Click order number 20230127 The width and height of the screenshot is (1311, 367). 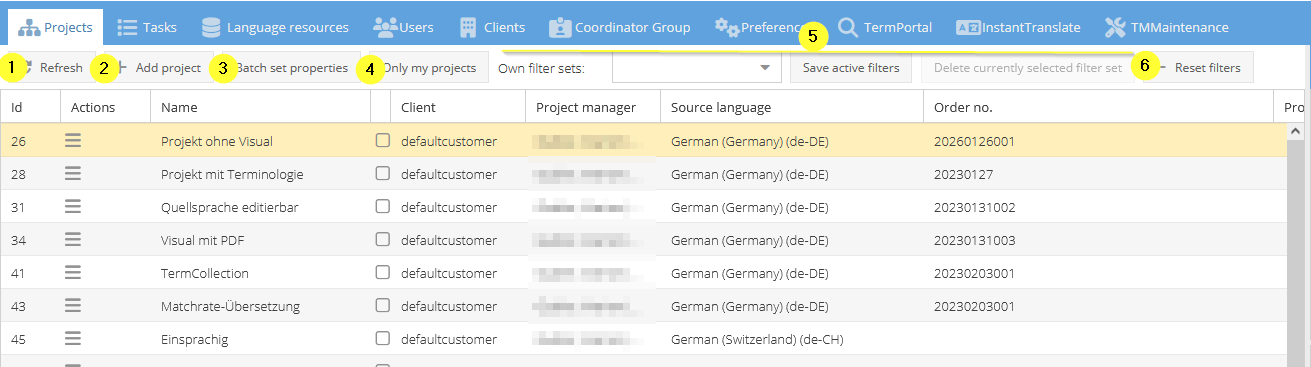pos(963,174)
